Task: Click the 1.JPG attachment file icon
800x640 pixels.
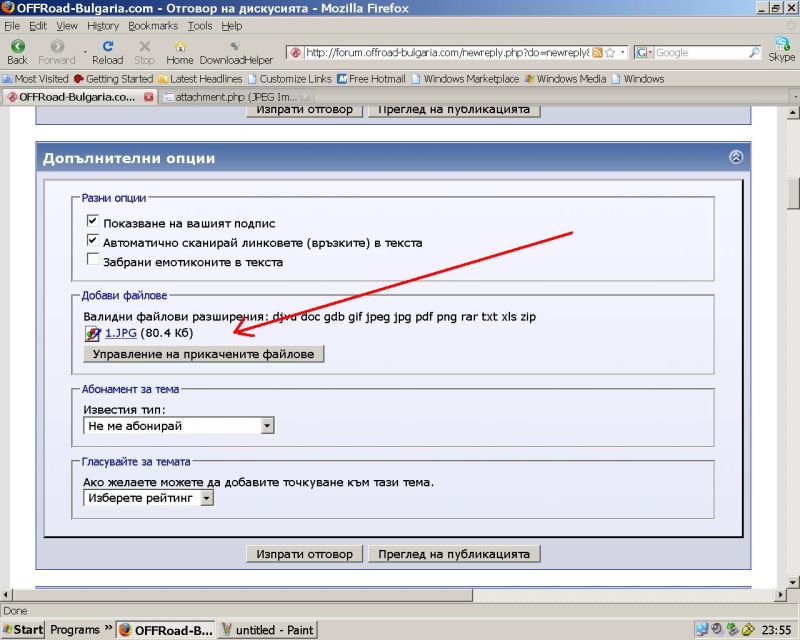Action: 92,333
